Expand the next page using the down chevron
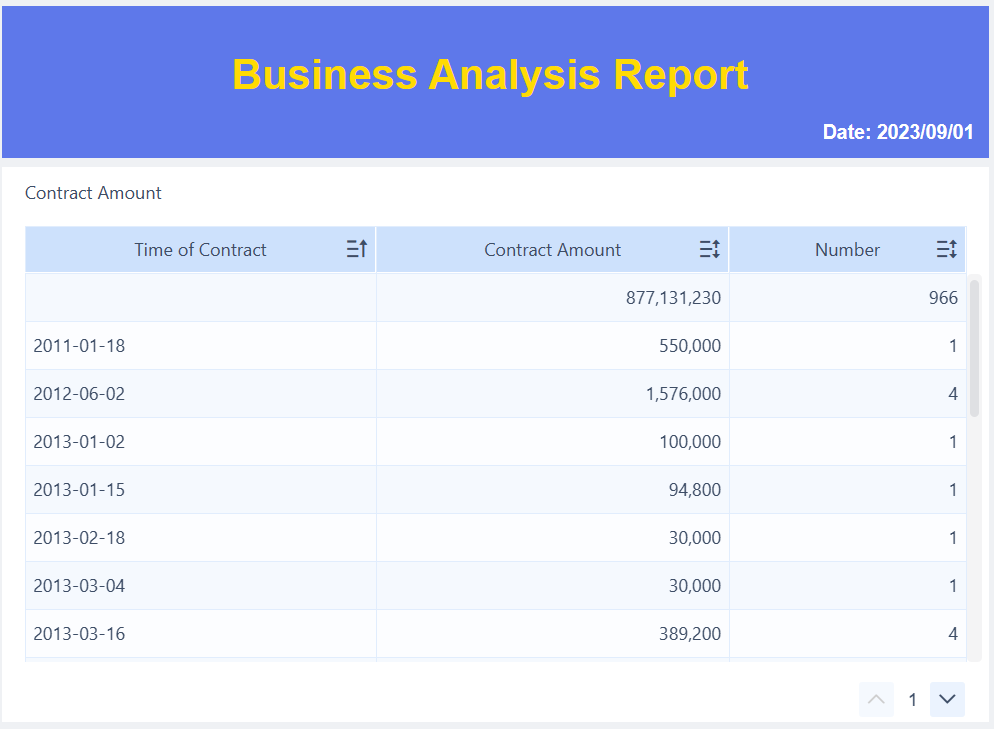Image resolution: width=994 pixels, height=729 pixels. click(x=946, y=699)
